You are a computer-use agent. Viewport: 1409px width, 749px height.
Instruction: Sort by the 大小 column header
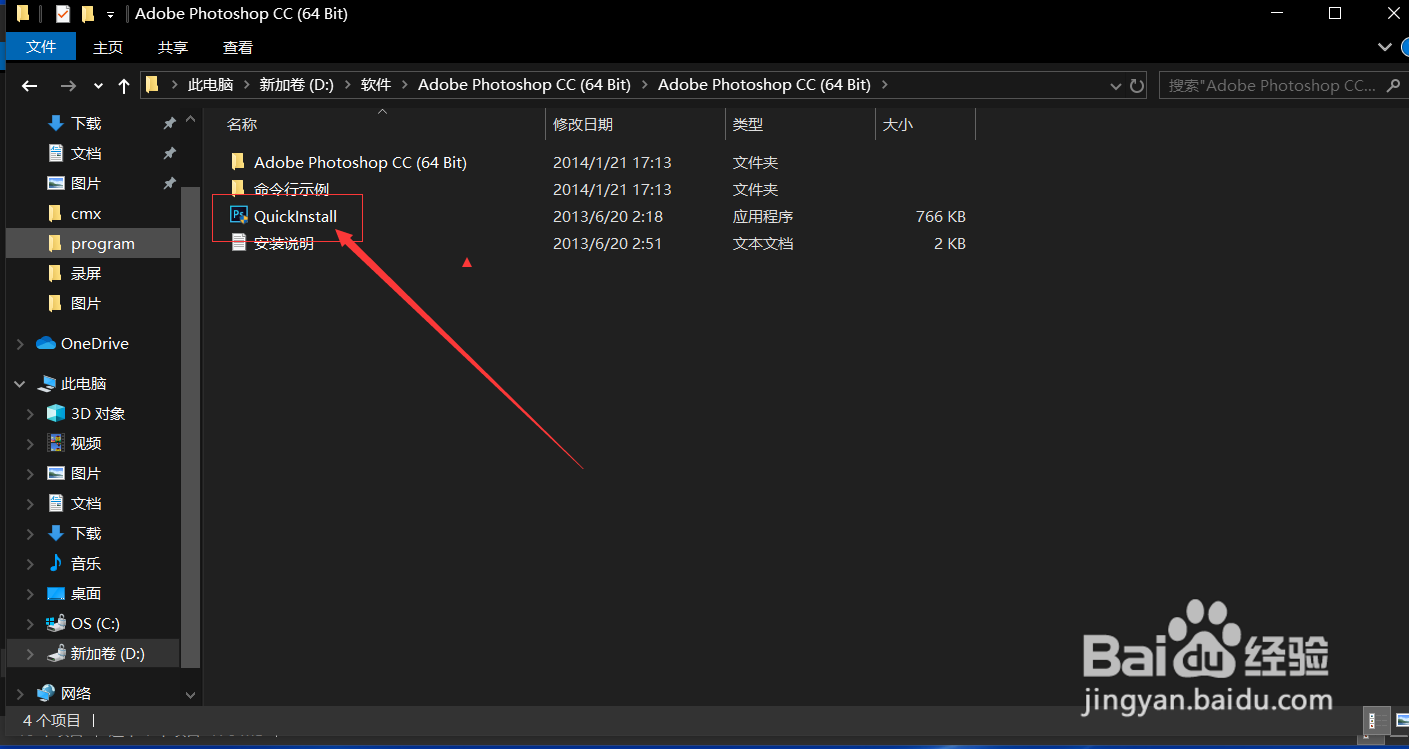pos(898,125)
